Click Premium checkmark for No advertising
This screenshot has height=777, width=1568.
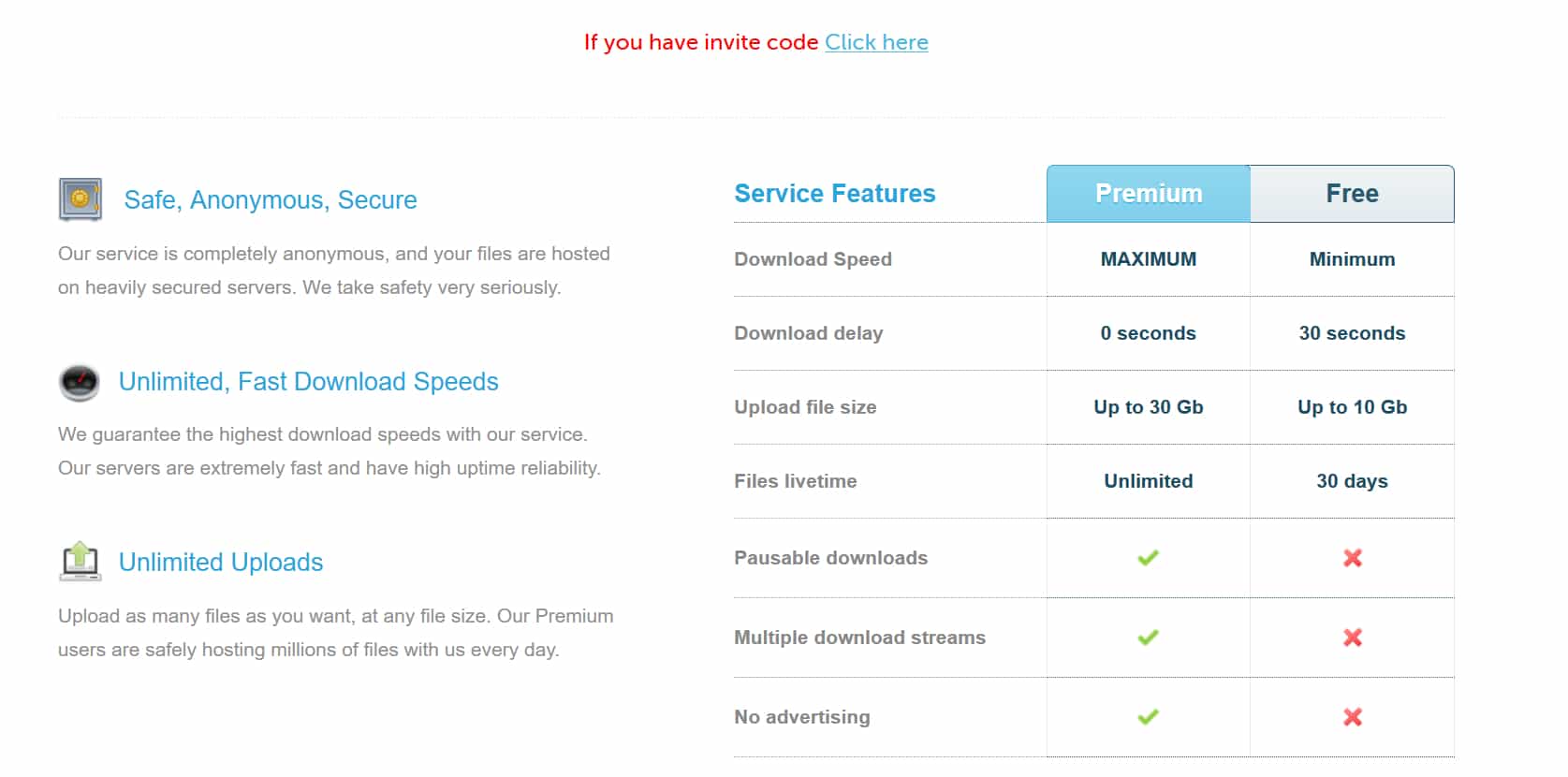pyautogui.click(x=1149, y=717)
